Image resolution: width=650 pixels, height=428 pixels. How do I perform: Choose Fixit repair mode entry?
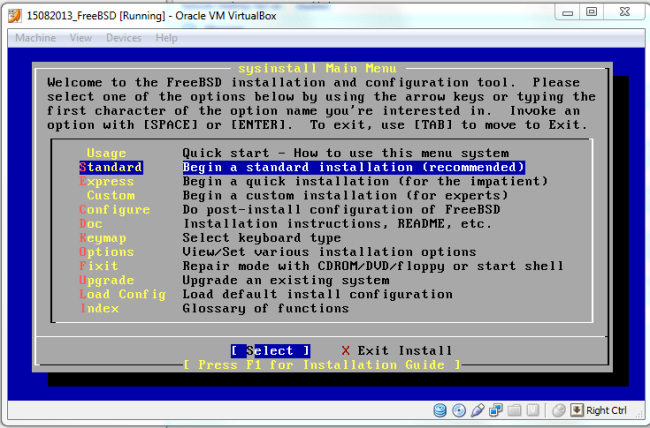pos(99,266)
